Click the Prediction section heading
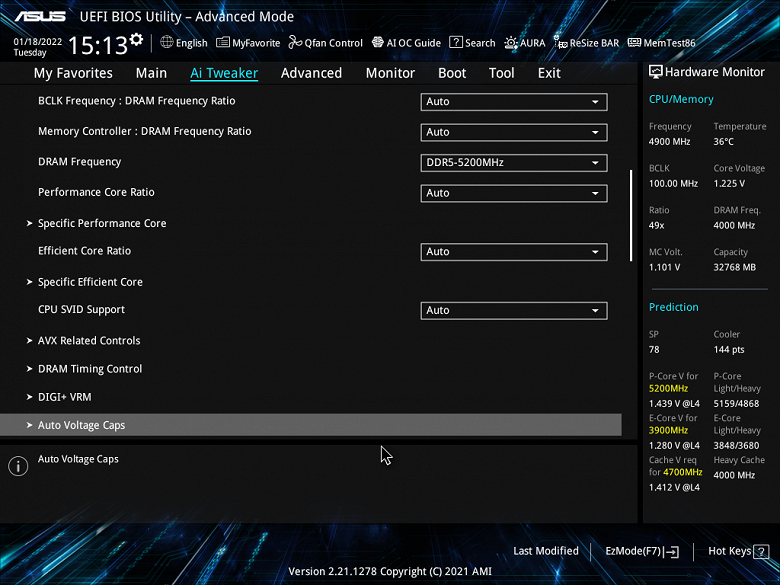 tap(674, 307)
